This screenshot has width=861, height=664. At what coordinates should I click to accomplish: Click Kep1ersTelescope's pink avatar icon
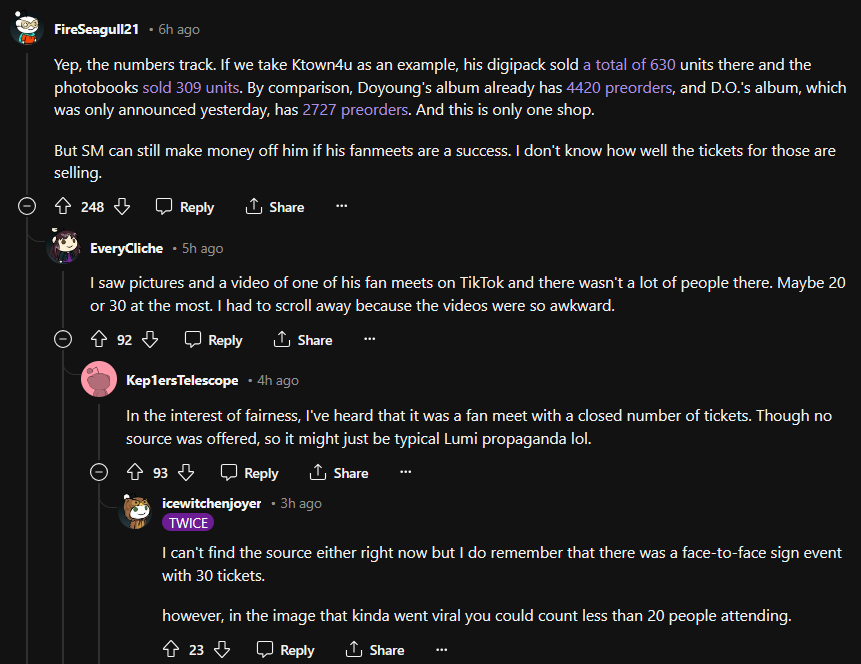pyautogui.click(x=100, y=380)
